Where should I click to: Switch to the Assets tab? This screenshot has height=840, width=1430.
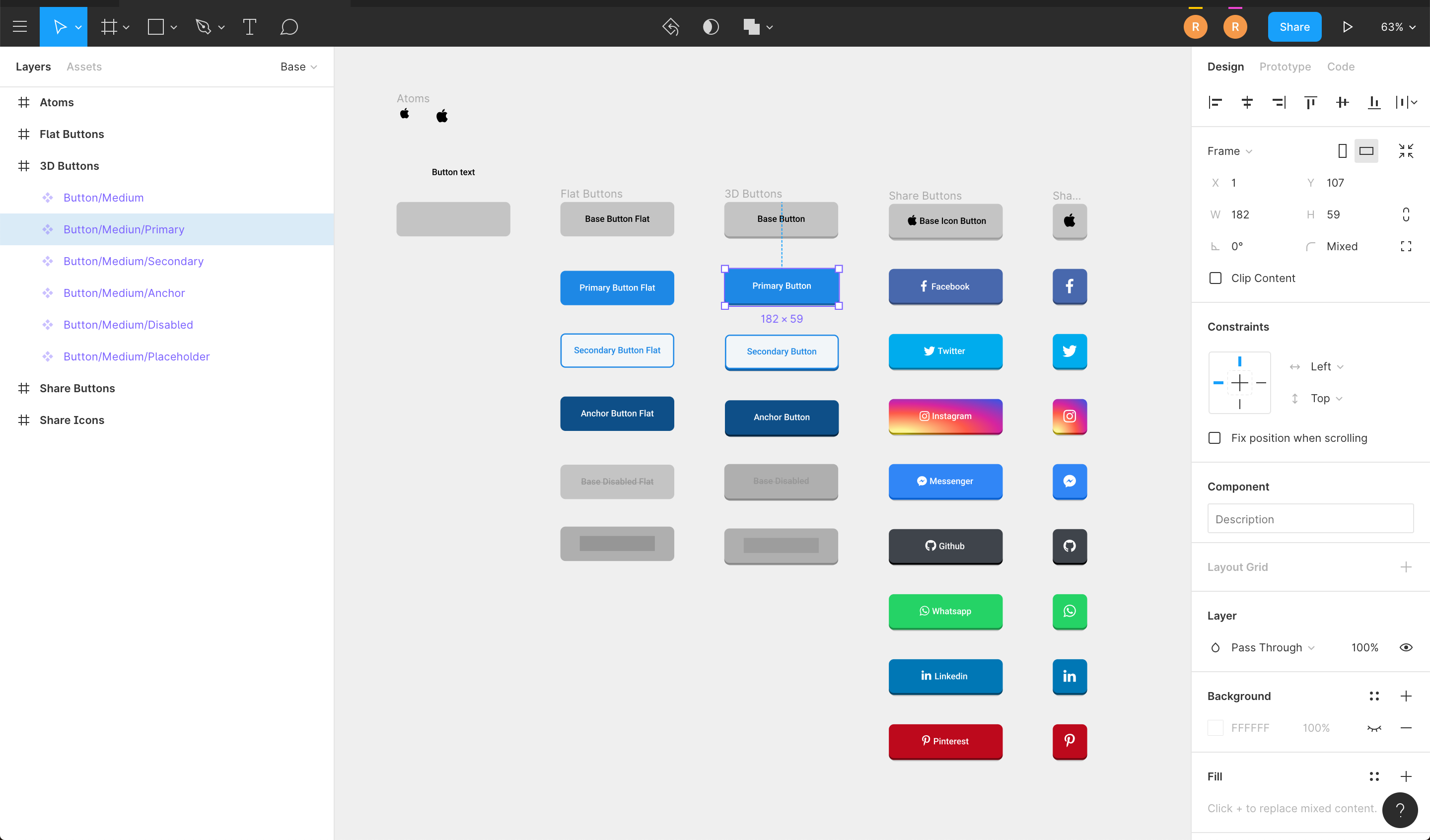coord(84,67)
